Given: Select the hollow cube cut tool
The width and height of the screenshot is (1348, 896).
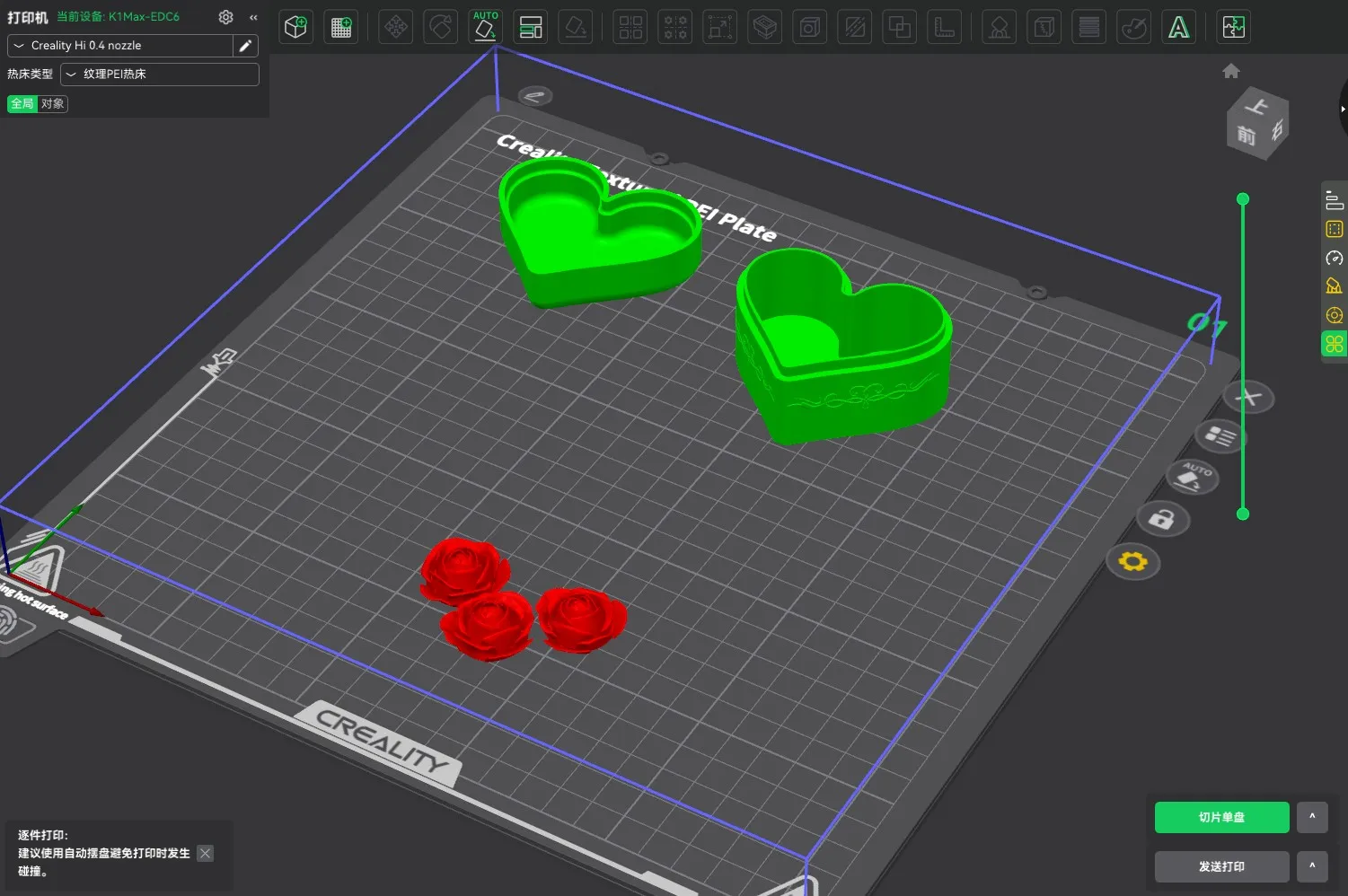Looking at the screenshot, I should pos(810,27).
